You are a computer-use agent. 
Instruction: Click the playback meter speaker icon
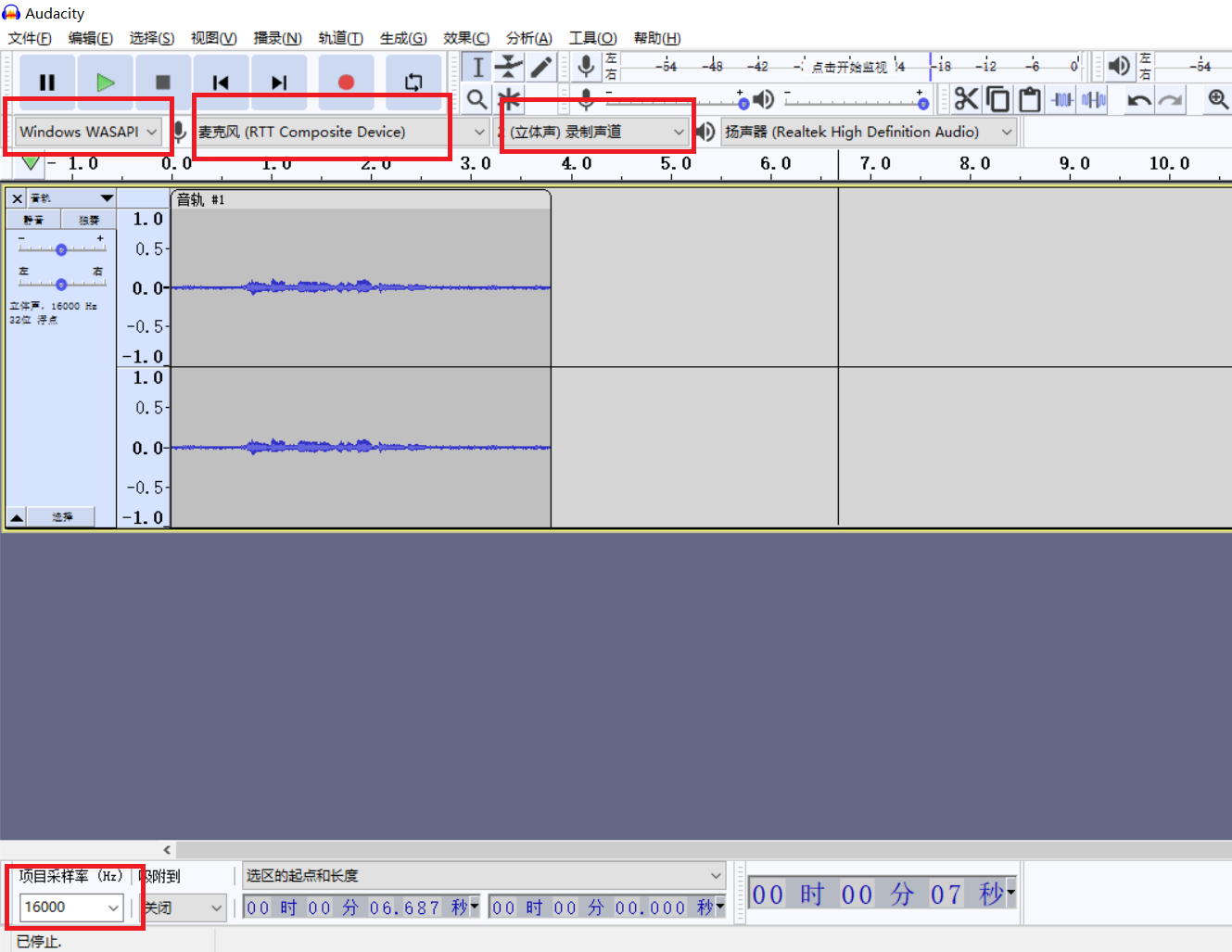tap(1119, 66)
